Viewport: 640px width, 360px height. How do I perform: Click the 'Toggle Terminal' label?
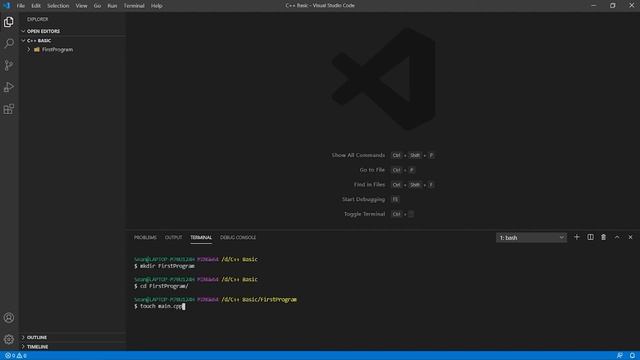coord(364,214)
